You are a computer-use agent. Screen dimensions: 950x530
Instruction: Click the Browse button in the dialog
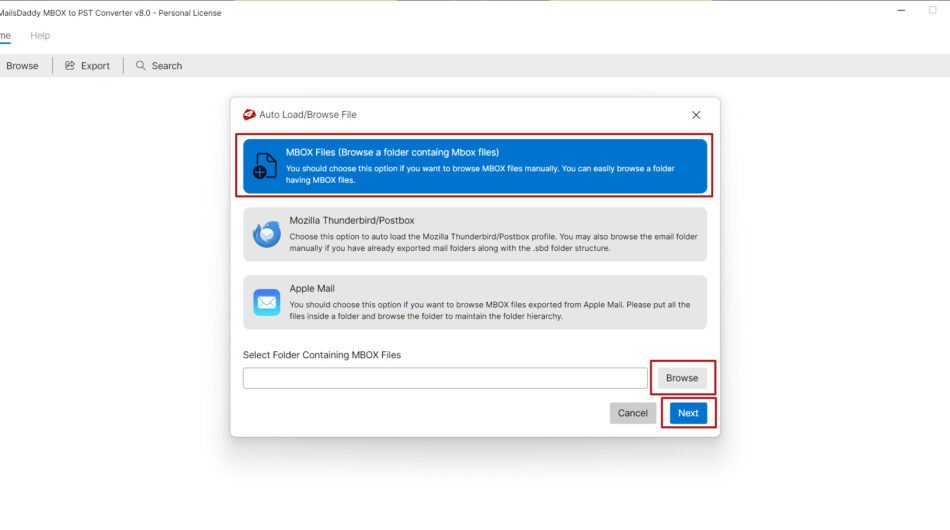682,378
